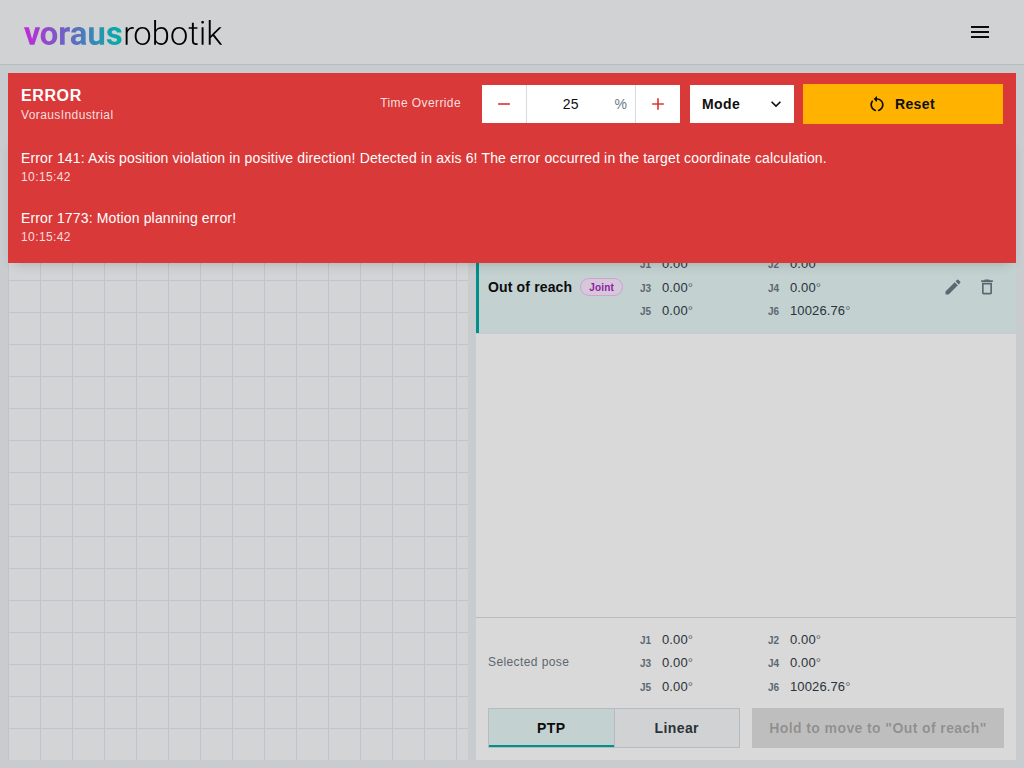1024x768 pixels.
Task: Click the Mode dropdown chevron arrow
Action: pos(776,104)
